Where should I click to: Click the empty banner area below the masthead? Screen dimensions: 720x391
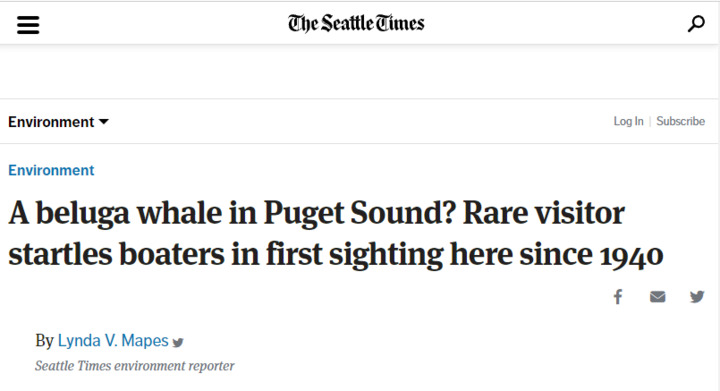pos(359,72)
